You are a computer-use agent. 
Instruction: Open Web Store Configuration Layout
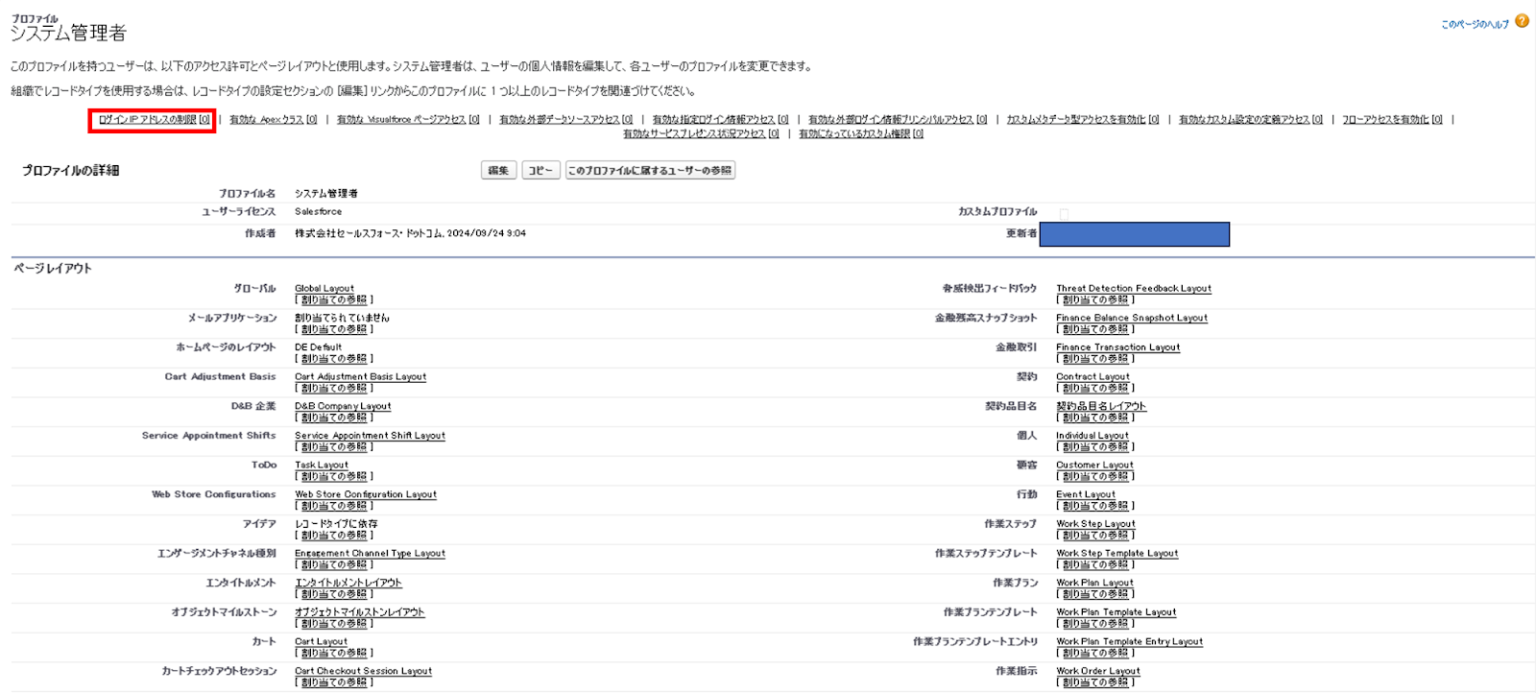pyautogui.click(x=365, y=494)
